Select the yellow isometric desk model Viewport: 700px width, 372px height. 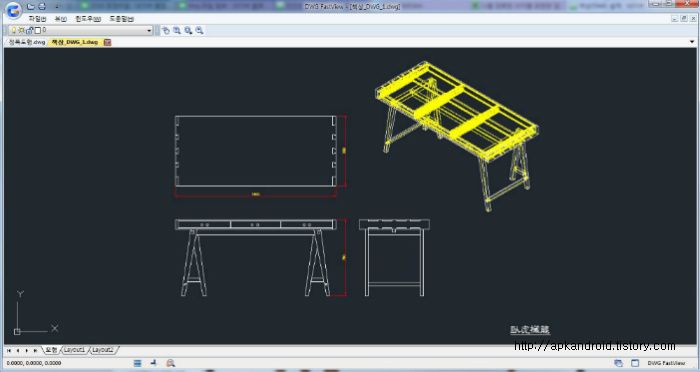[458, 135]
